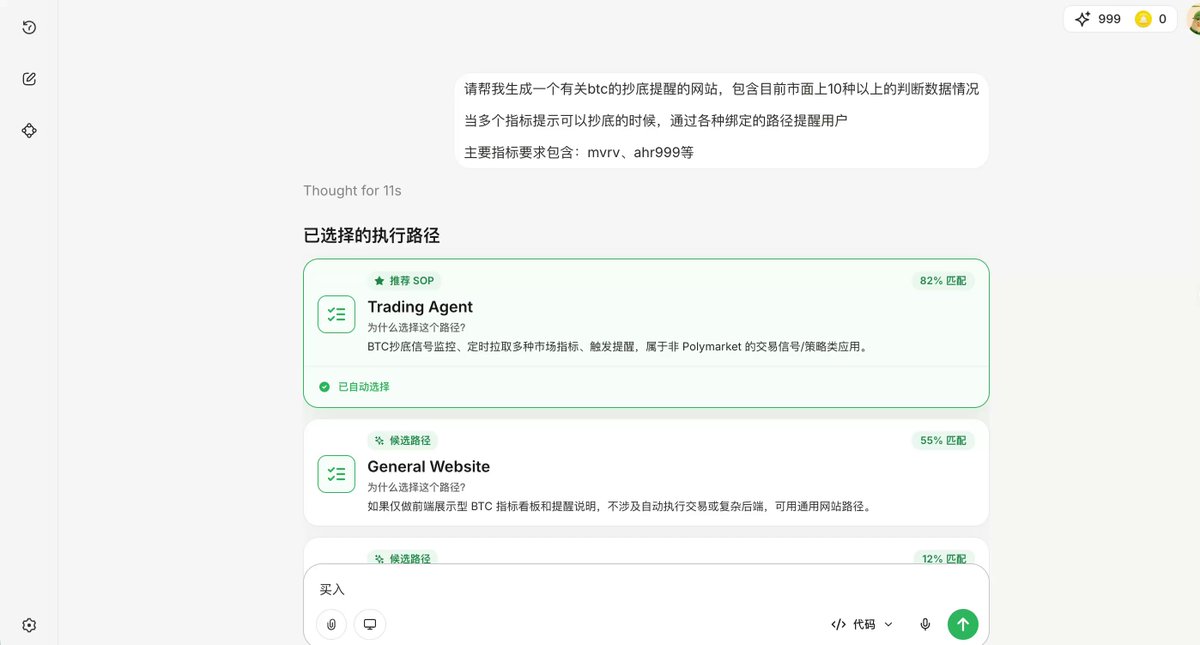The image size is (1200, 645).
Task: Click the sparkle credits icon showing 999
Action: pyautogui.click(x=1082, y=19)
